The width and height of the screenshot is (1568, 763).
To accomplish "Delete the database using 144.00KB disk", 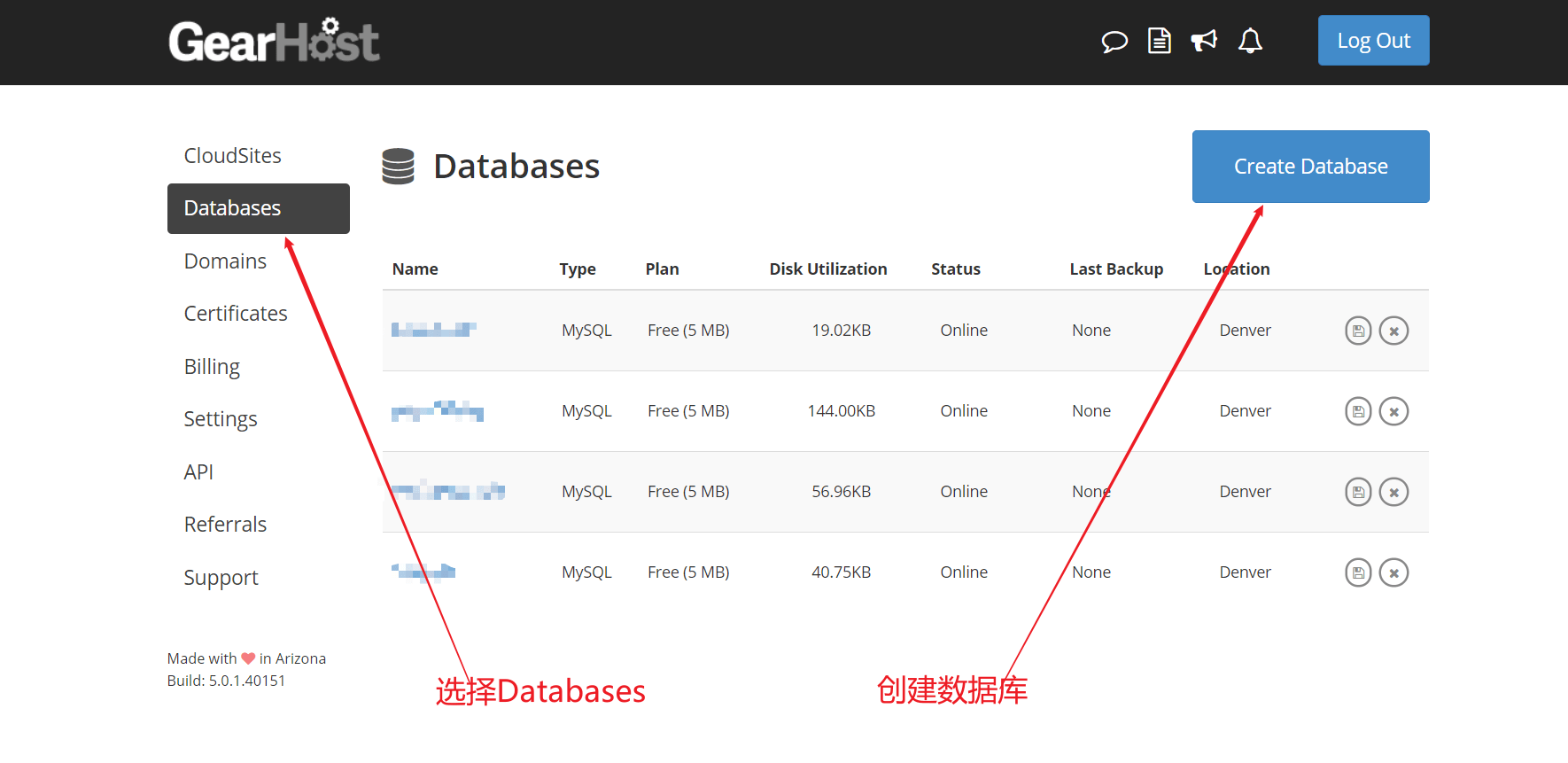I will (x=1393, y=411).
